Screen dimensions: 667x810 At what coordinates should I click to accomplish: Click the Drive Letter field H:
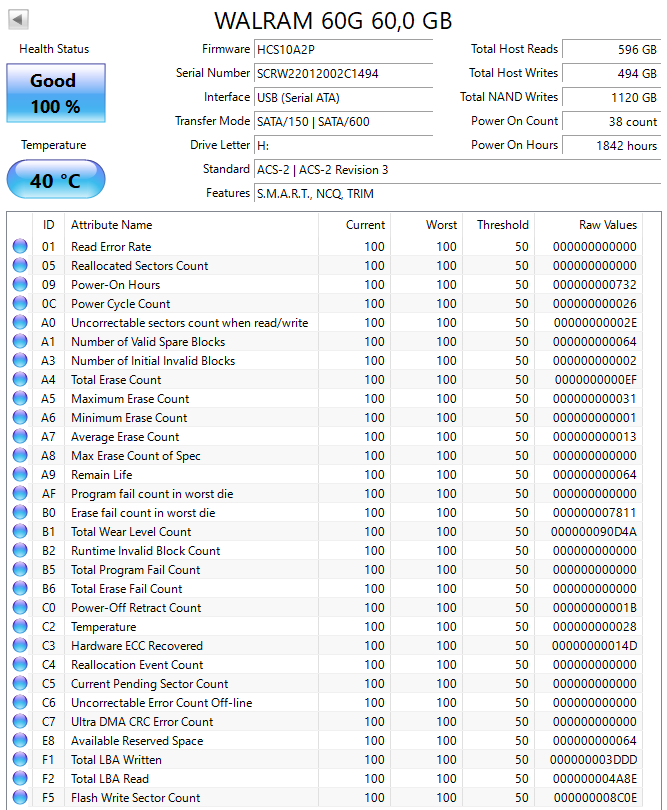343,146
